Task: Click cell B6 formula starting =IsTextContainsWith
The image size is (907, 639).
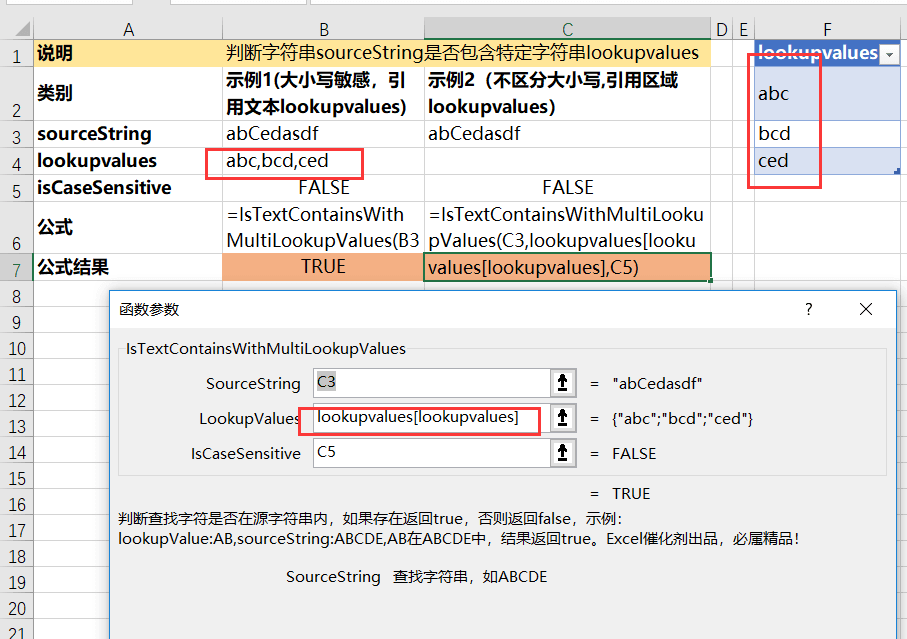Action: click(323, 227)
